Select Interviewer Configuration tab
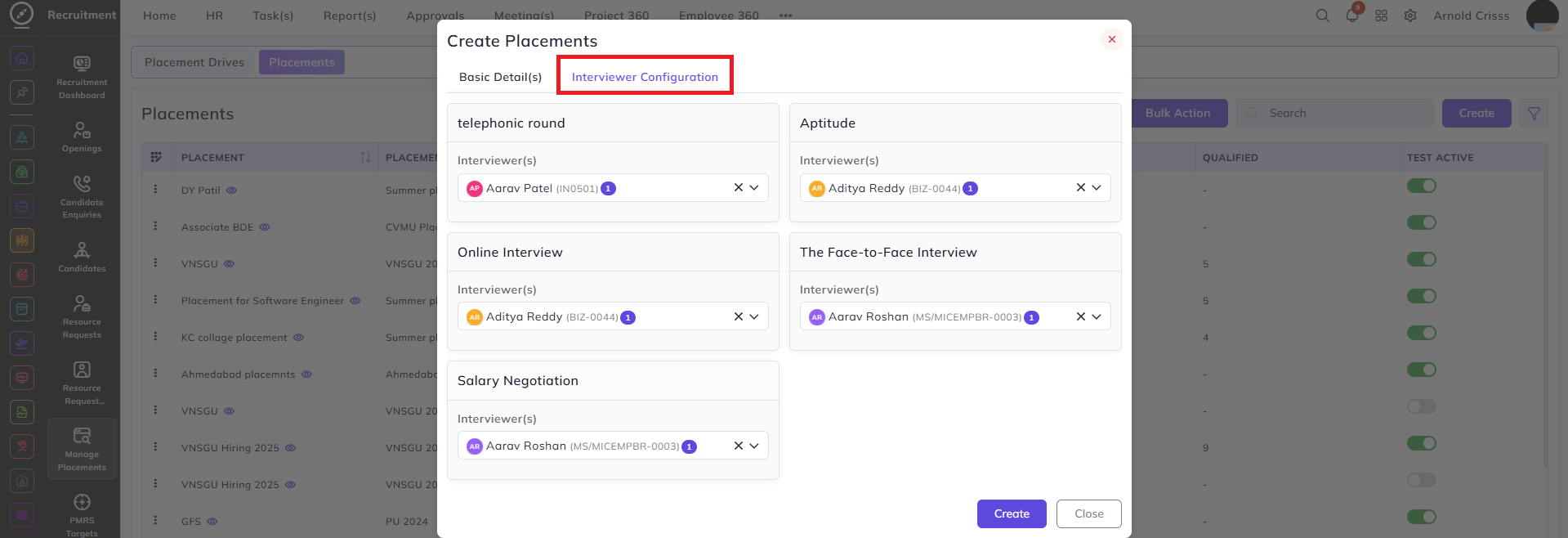Image resolution: width=1568 pixels, height=538 pixels. 645,77
